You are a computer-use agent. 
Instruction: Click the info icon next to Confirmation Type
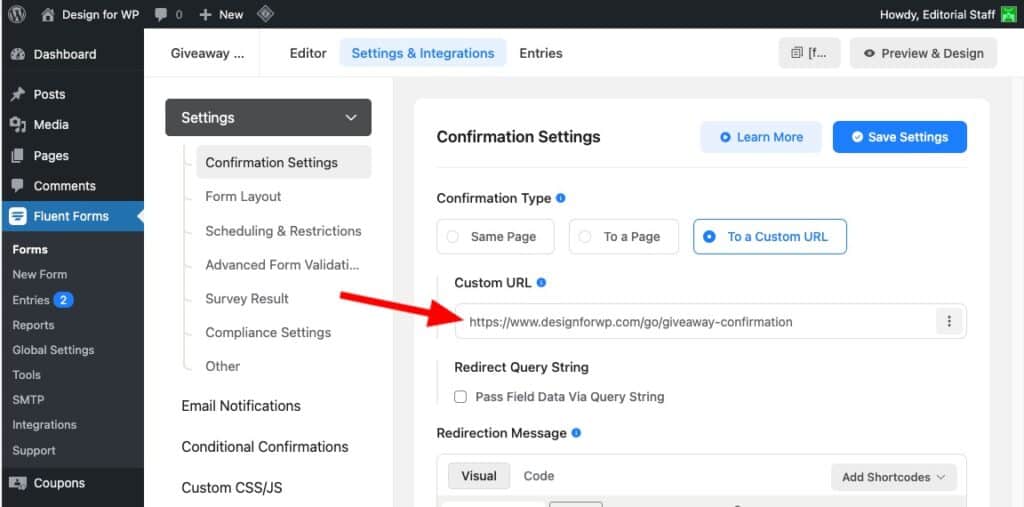[x=561, y=198]
